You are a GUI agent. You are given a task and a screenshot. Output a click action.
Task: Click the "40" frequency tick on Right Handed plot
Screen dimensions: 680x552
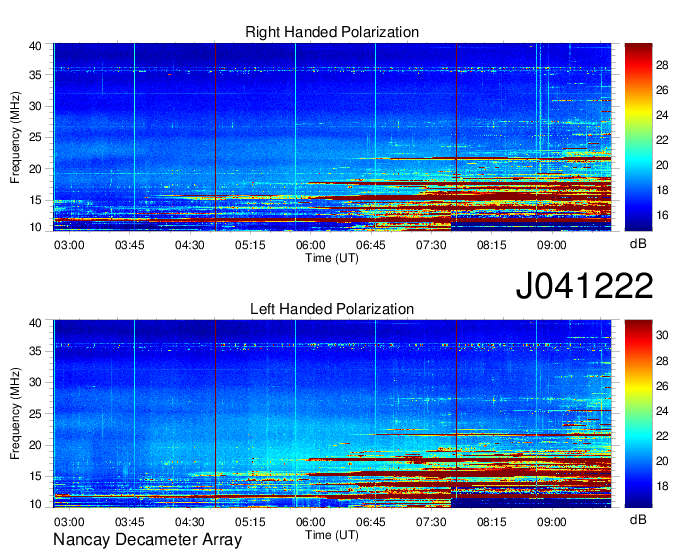[x=35, y=46]
